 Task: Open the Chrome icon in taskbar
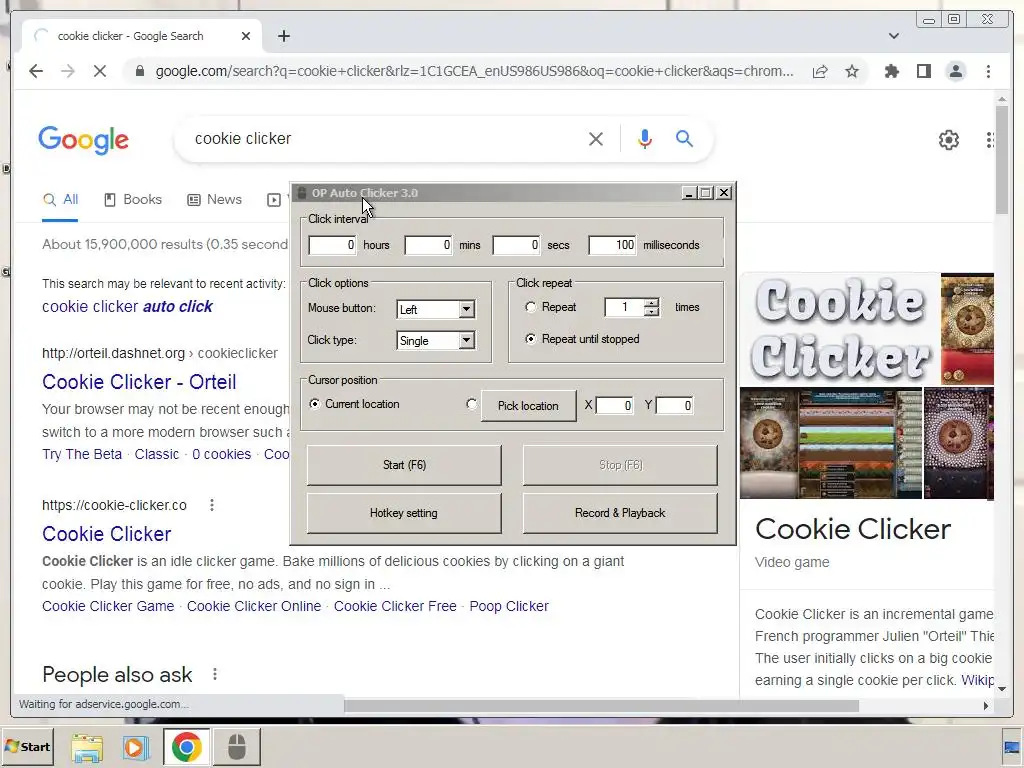tap(187, 746)
